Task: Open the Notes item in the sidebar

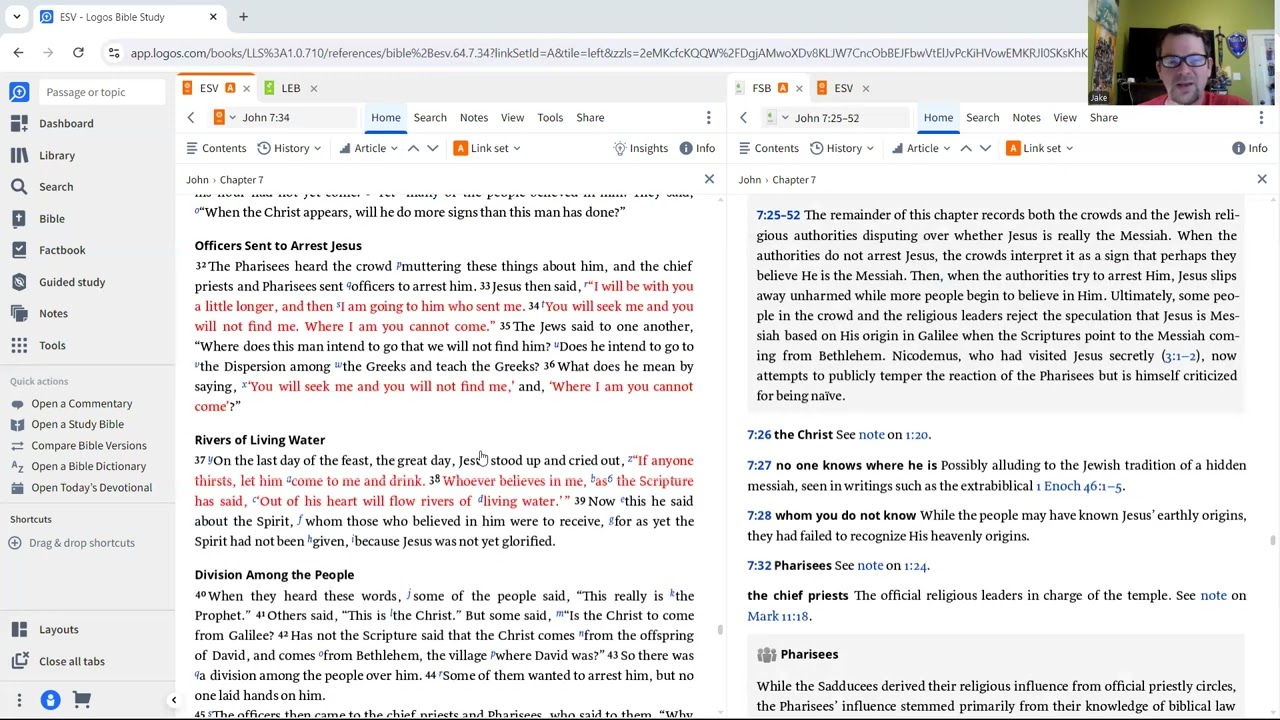Action: pyautogui.click(x=39, y=313)
